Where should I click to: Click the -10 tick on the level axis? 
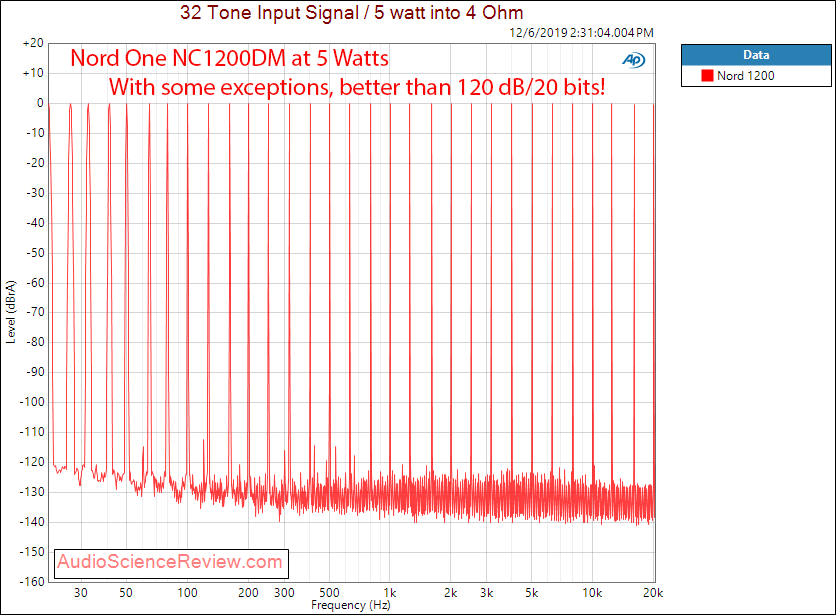35,133
